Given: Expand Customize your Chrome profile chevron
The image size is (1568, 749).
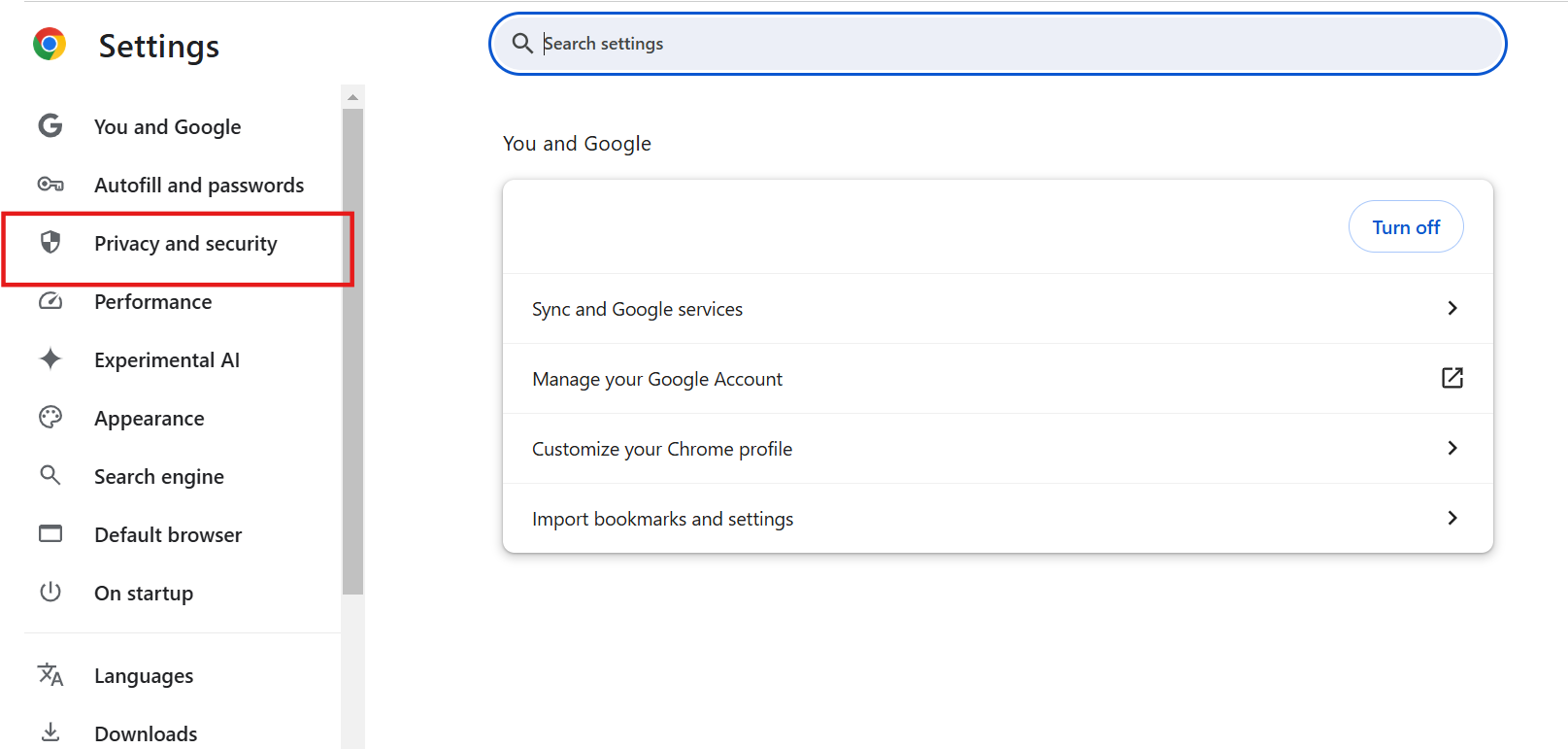Looking at the screenshot, I should pos(1452,448).
